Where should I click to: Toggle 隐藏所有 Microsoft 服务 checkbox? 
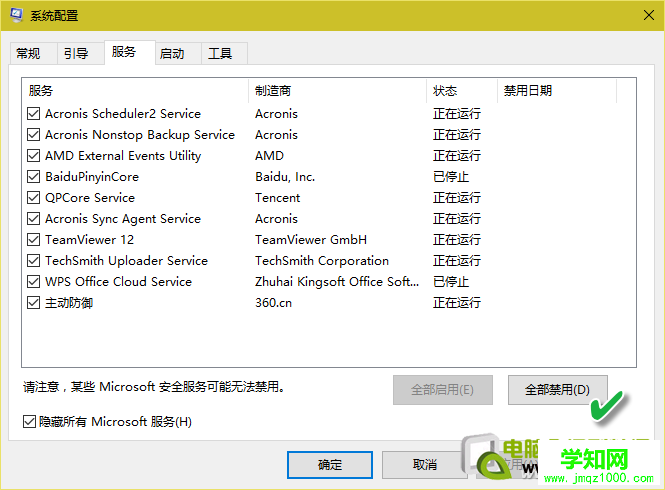pos(28,422)
